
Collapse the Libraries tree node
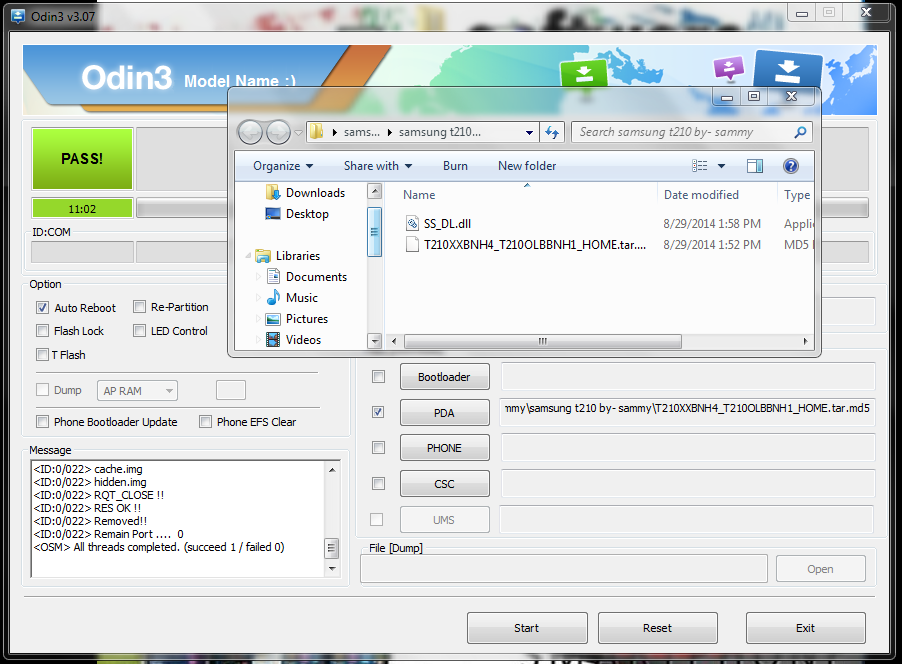(249, 255)
